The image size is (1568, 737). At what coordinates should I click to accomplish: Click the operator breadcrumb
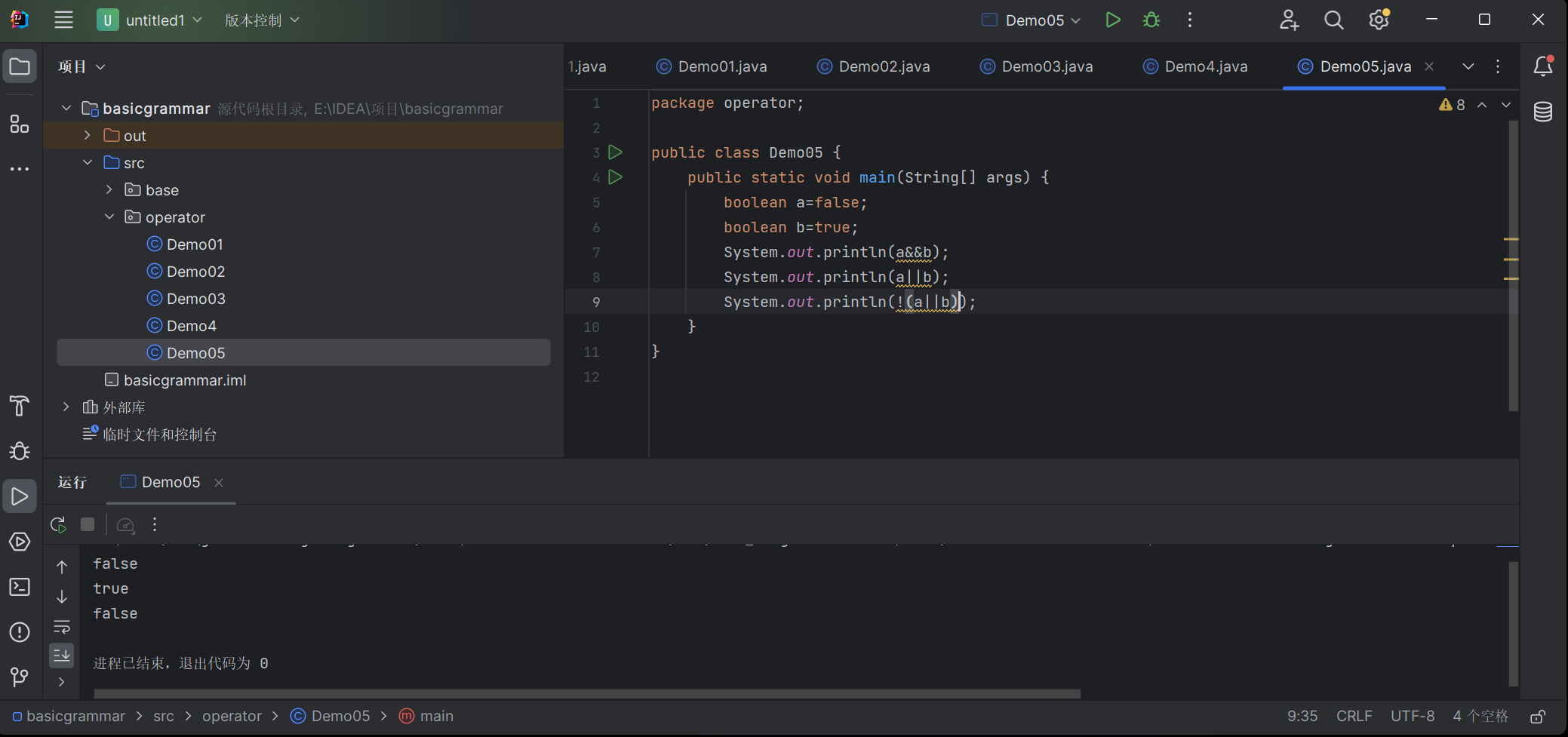[x=232, y=716]
